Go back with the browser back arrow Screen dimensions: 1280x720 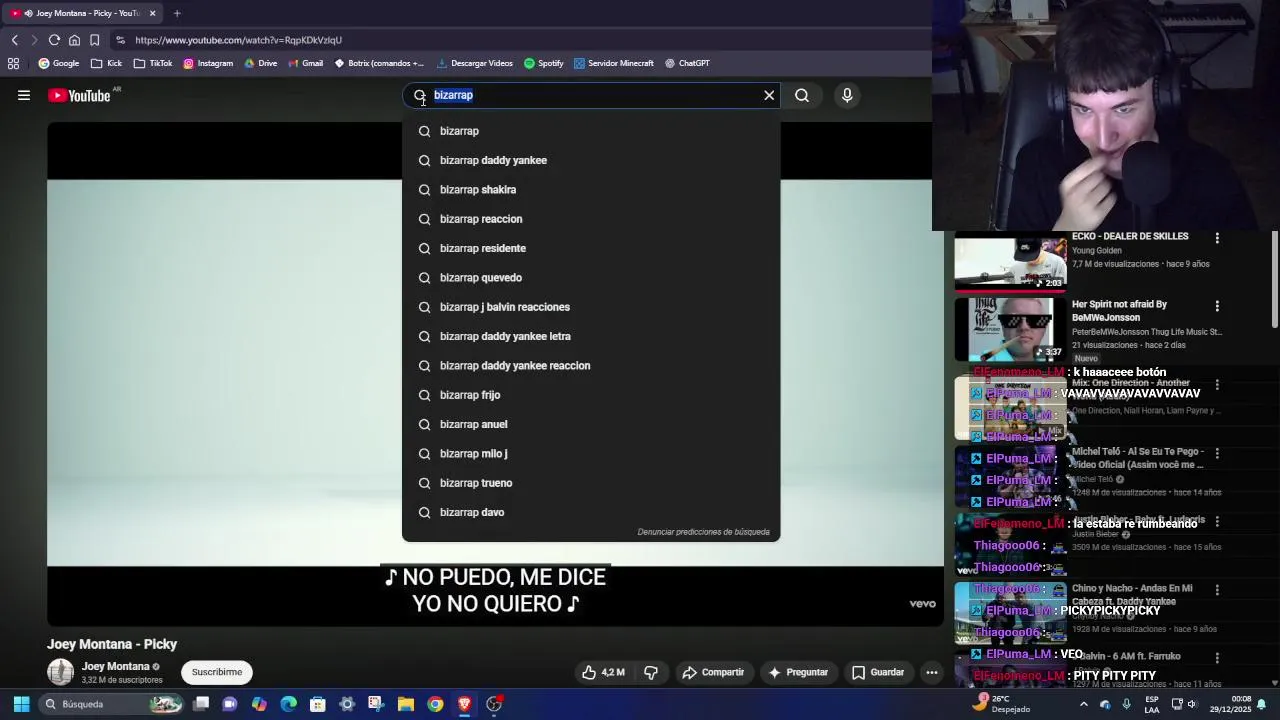[15, 40]
